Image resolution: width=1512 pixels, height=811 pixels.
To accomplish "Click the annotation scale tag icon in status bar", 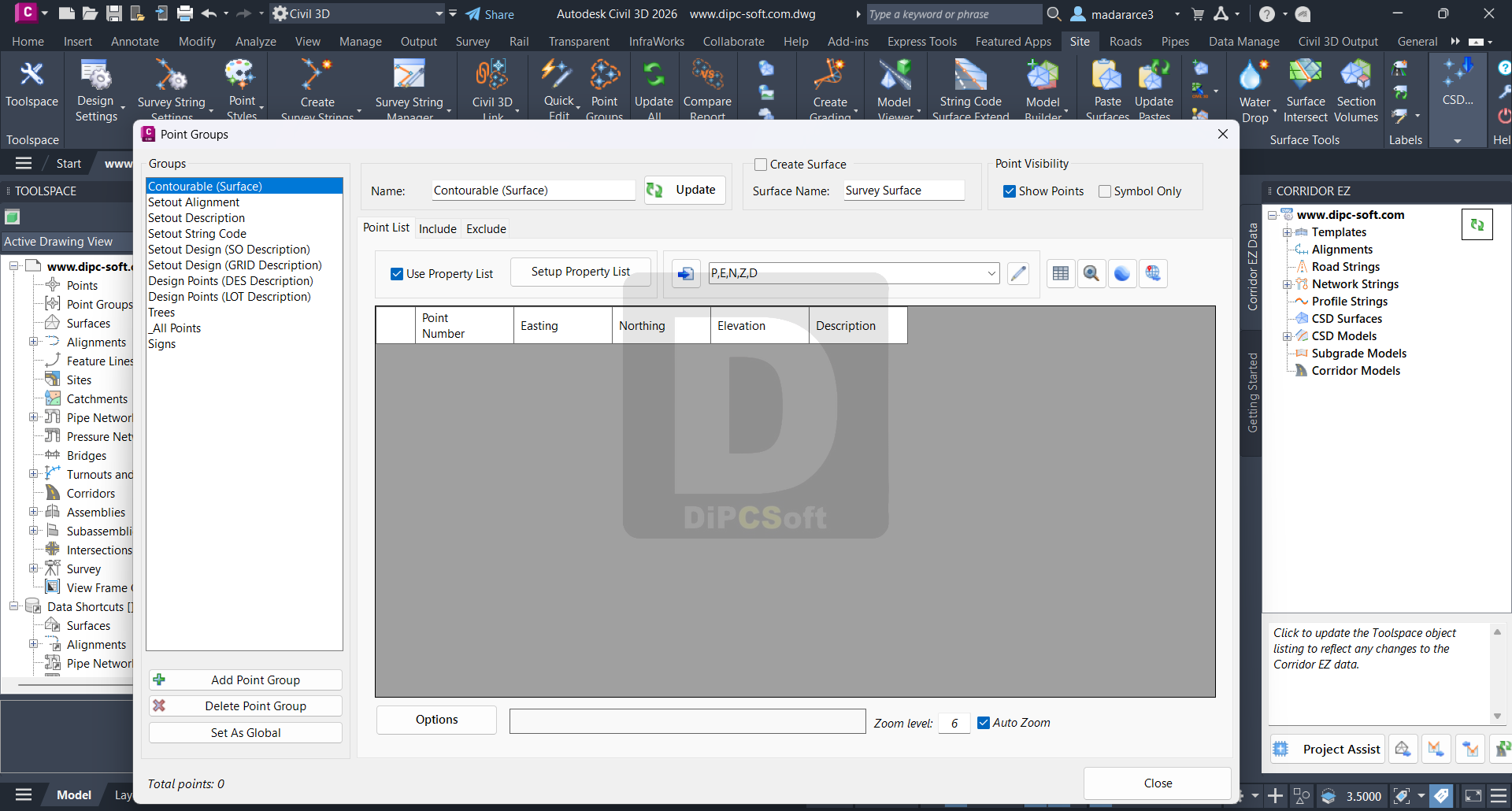I will click(x=1441, y=795).
